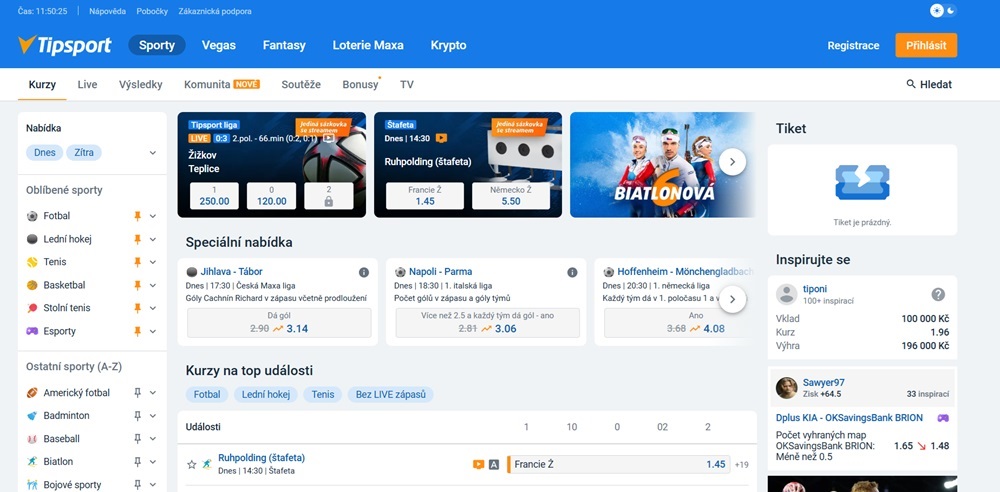
Task: Pin Badminton to favorite sports
Action: (x=137, y=415)
